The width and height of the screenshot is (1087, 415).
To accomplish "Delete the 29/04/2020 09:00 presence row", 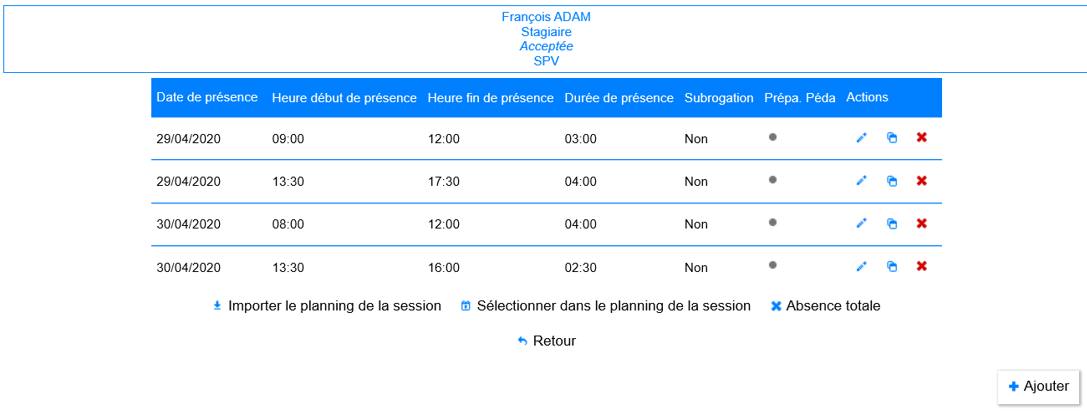I will (x=922, y=138).
